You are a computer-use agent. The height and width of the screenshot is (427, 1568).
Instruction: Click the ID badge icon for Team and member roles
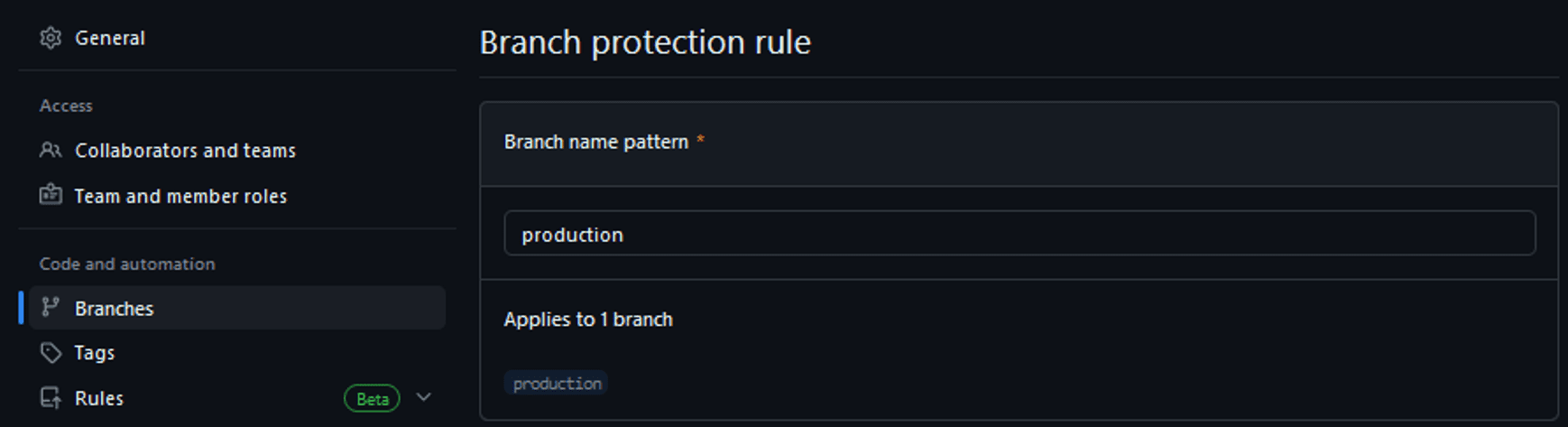51,195
